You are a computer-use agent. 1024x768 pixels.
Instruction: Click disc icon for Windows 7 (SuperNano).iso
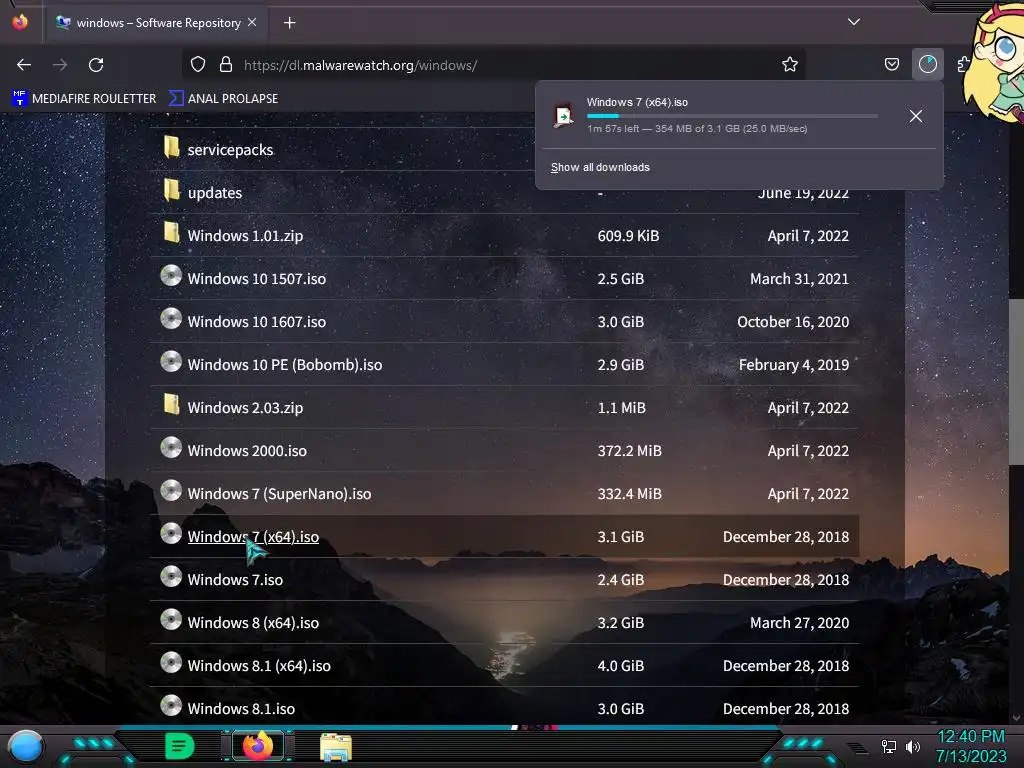[x=171, y=490]
